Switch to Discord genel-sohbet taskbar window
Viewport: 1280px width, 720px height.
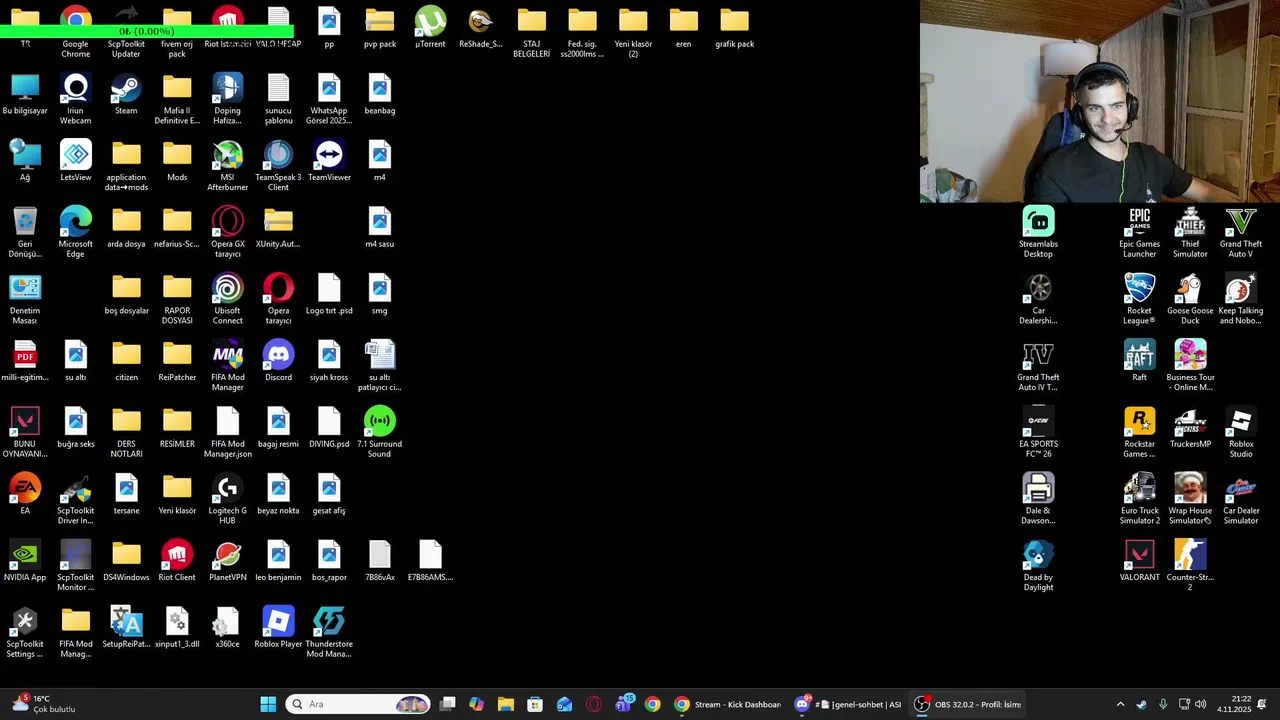click(x=849, y=704)
